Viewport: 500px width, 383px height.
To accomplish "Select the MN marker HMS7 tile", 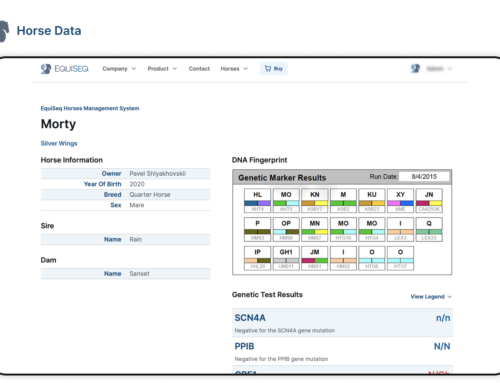I will pos(315,229).
